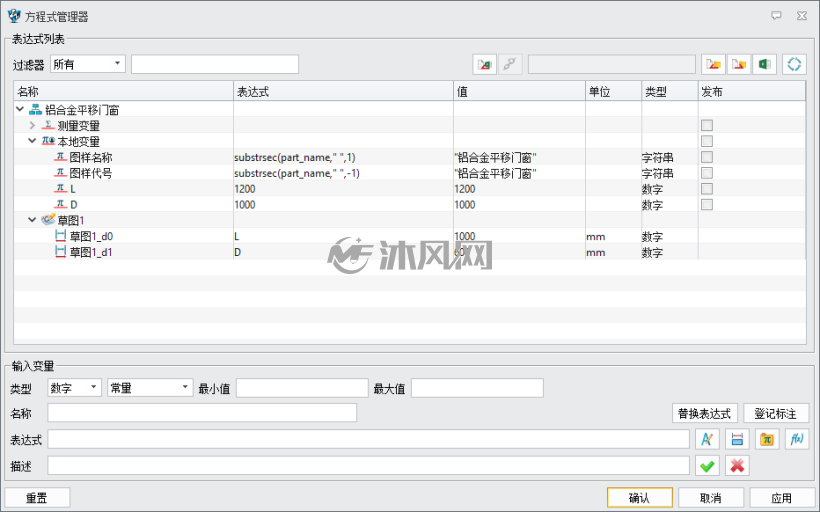Click the dimension icon of 草图1_d0
Image resolution: width=820 pixels, height=512 pixels.
[x=61, y=236]
